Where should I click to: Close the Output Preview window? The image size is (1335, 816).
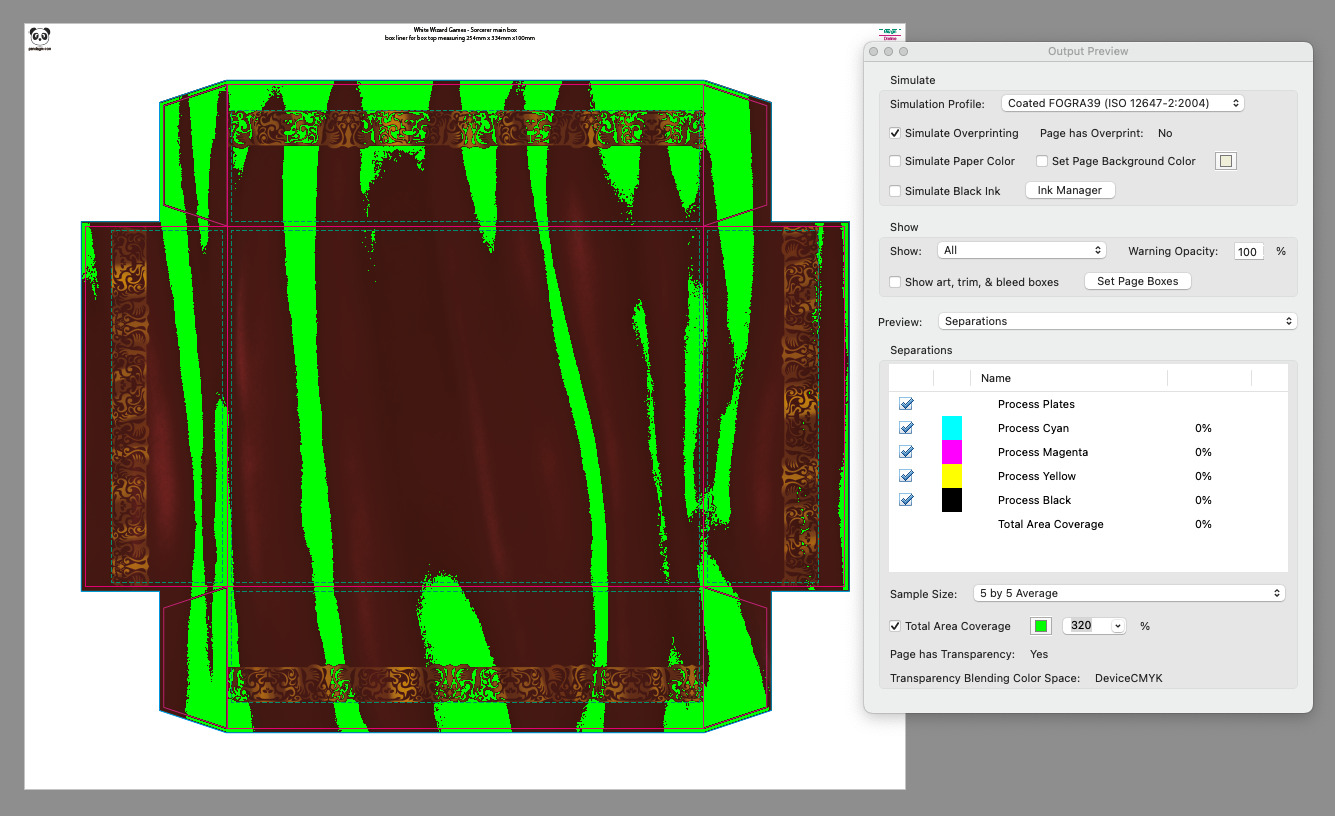click(873, 51)
